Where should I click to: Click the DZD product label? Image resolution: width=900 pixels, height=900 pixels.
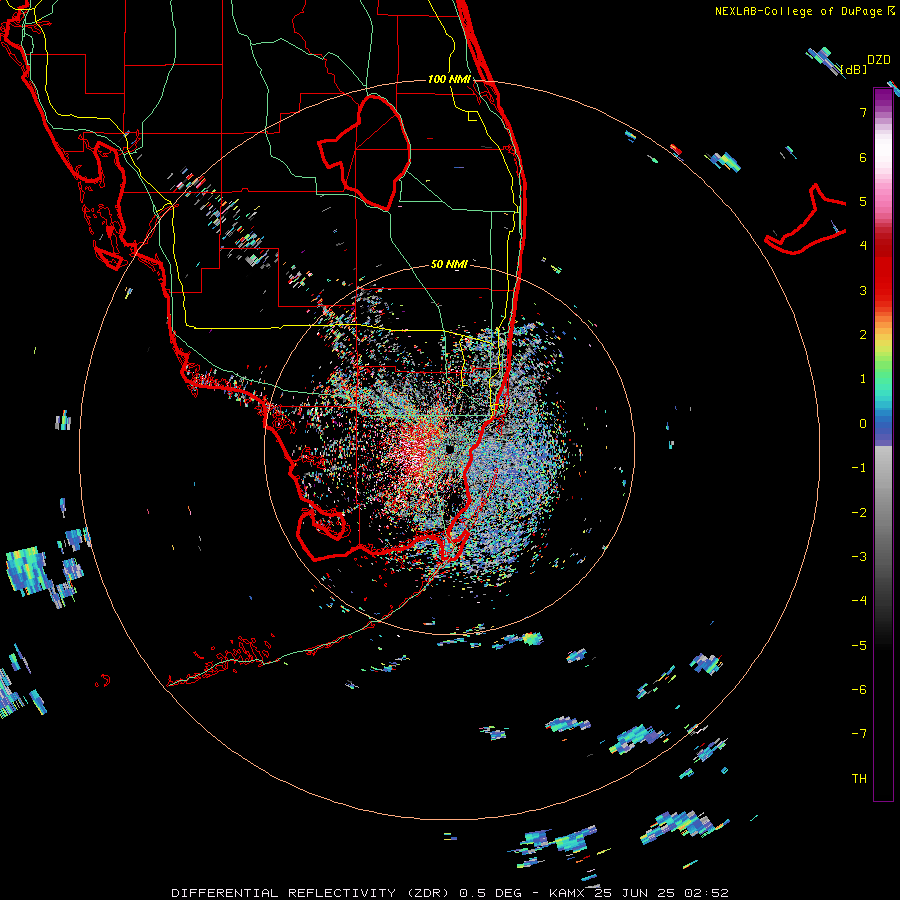(x=879, y=60)
